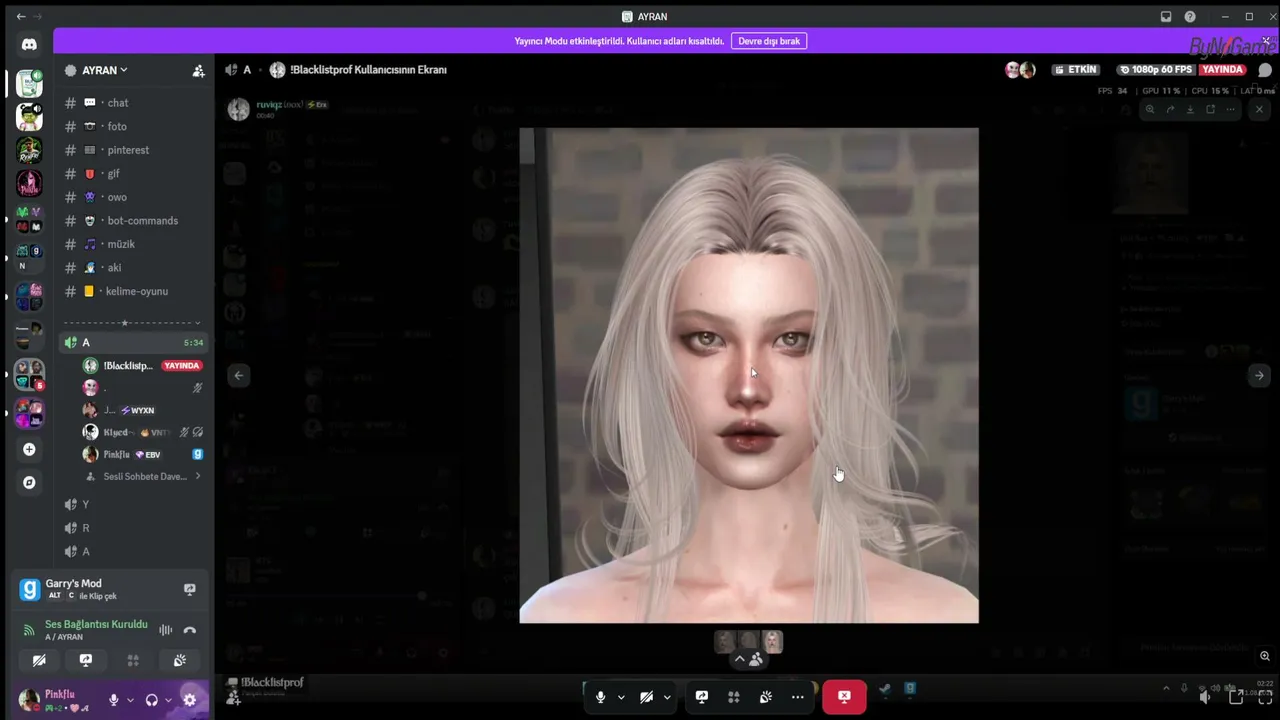This screenshot has width=1280, height=720.
Task: Open more options in call controls
Action: 797,697
